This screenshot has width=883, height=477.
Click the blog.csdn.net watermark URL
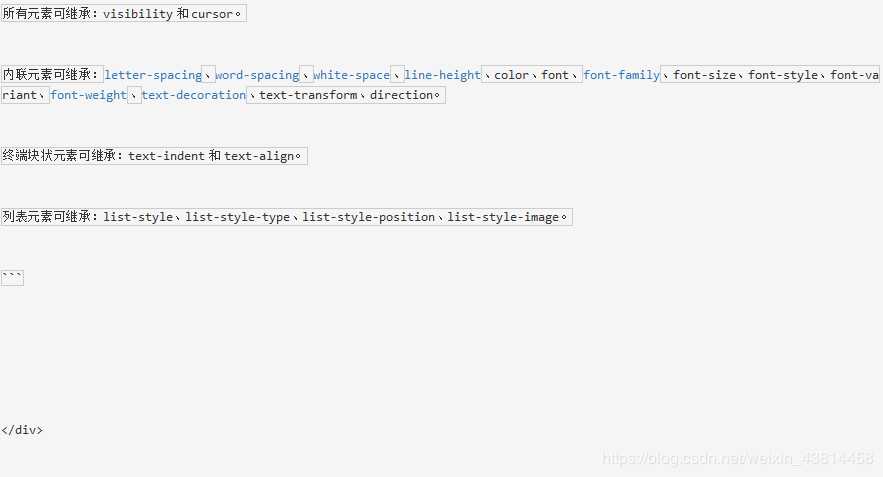(738, 458)
